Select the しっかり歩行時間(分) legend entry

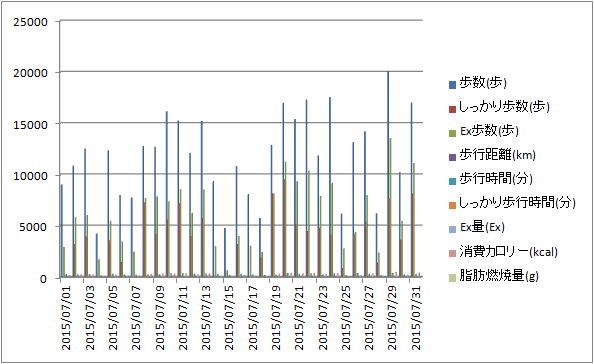(512, 203)
